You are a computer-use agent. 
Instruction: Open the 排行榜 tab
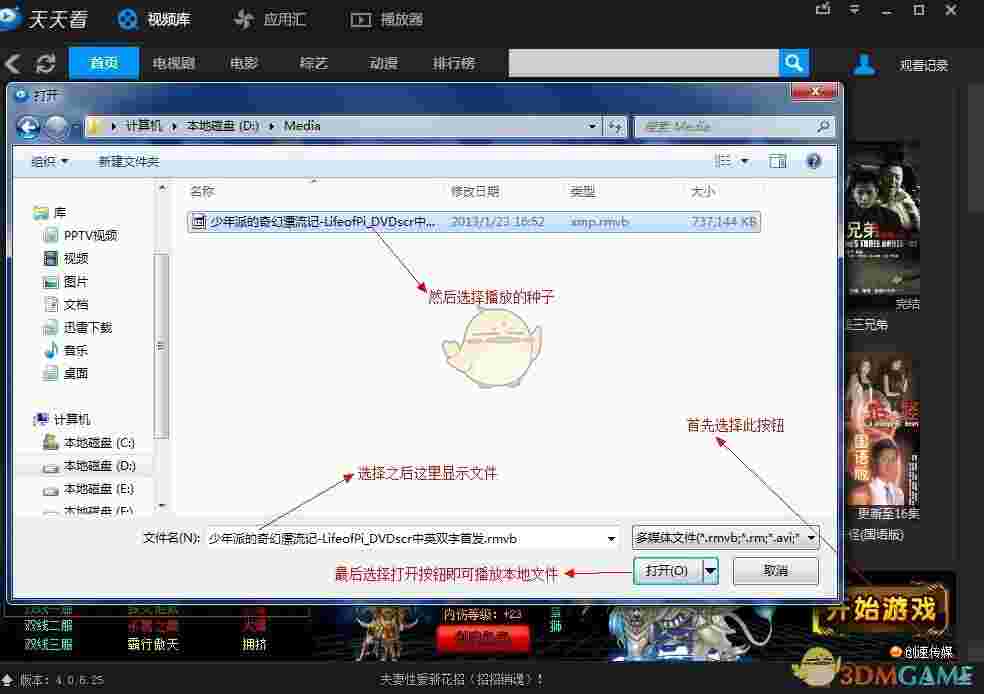pos(454,63)
